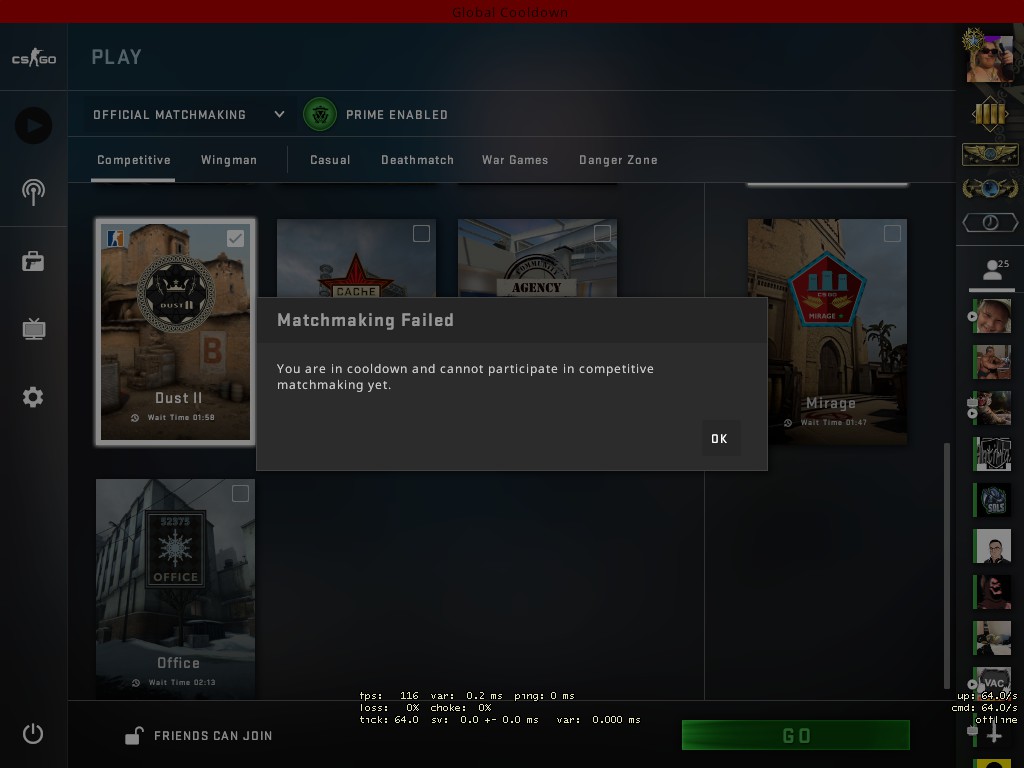Click the map list vertical scrollbar
The image size is (1024, 768).
[x=946, y=566]
